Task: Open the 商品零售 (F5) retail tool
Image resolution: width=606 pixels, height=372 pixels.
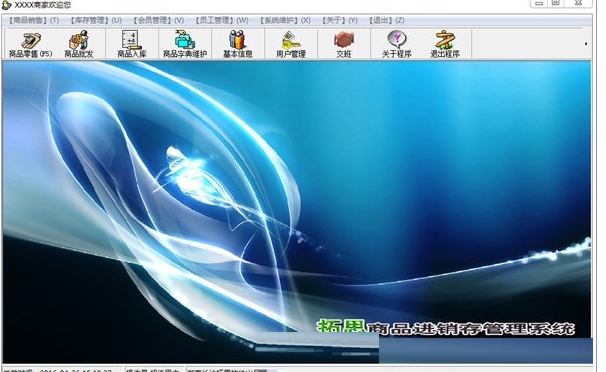Action: [x=30, y=45]
